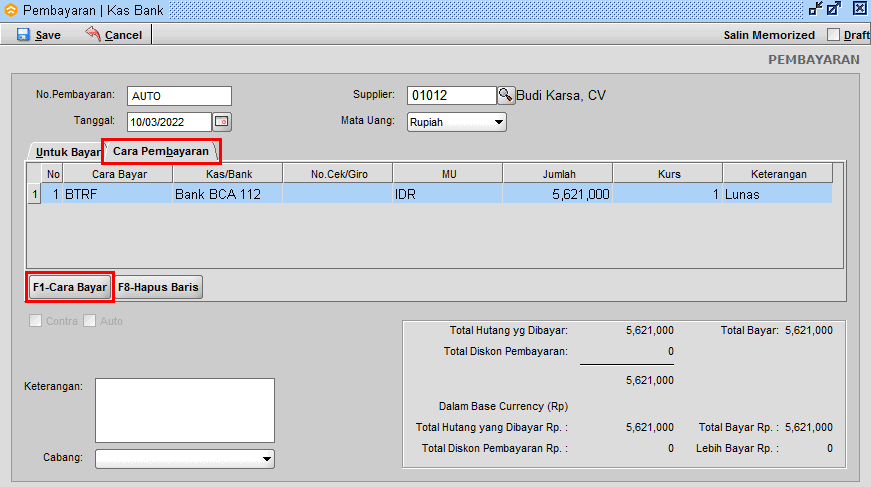Click the Cancel undo arrow icon
Viewport: 871px width, 487px height.
pos(93,34)
